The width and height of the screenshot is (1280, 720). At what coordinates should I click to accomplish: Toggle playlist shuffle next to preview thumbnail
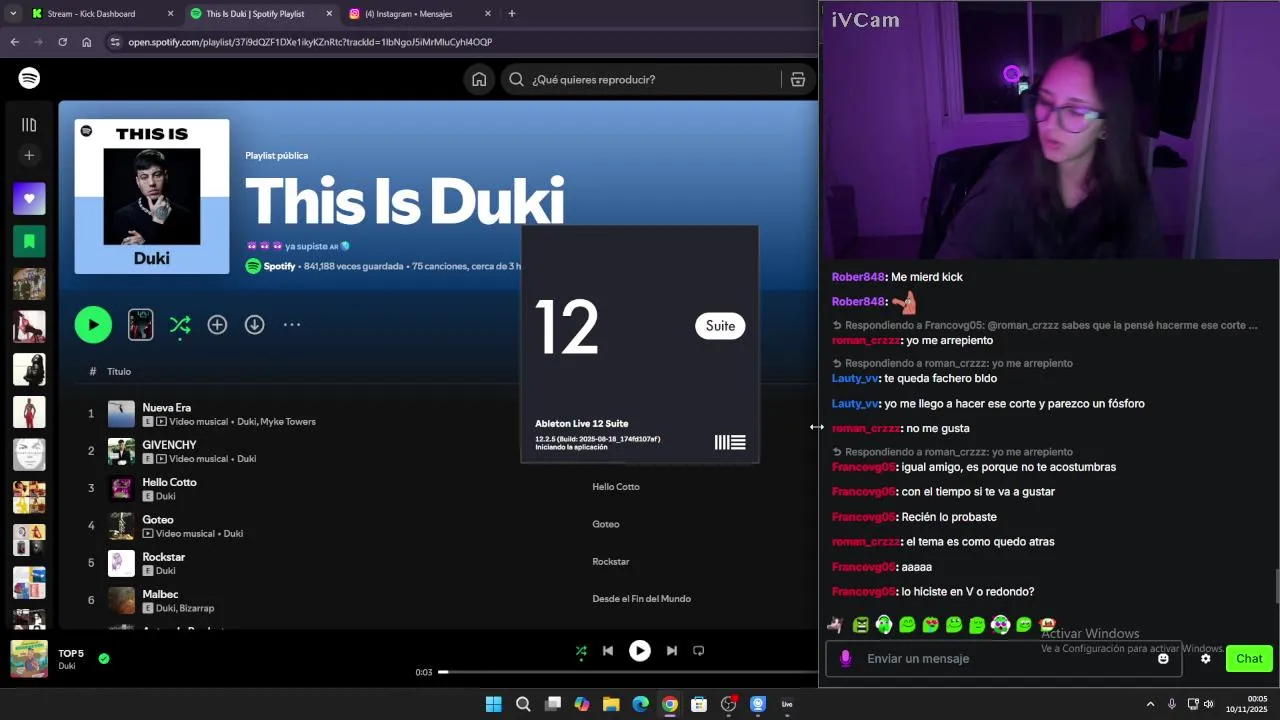point(180,324)
